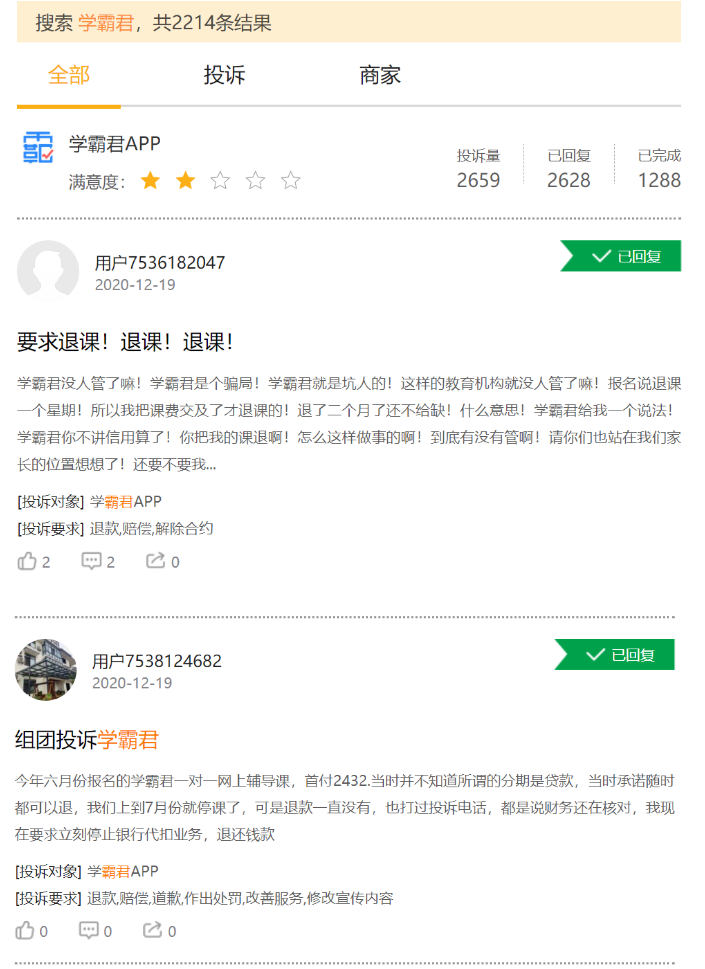Click the 学霸君APP logo icon
Screen dimensions: 705x969
pos(38,147)
